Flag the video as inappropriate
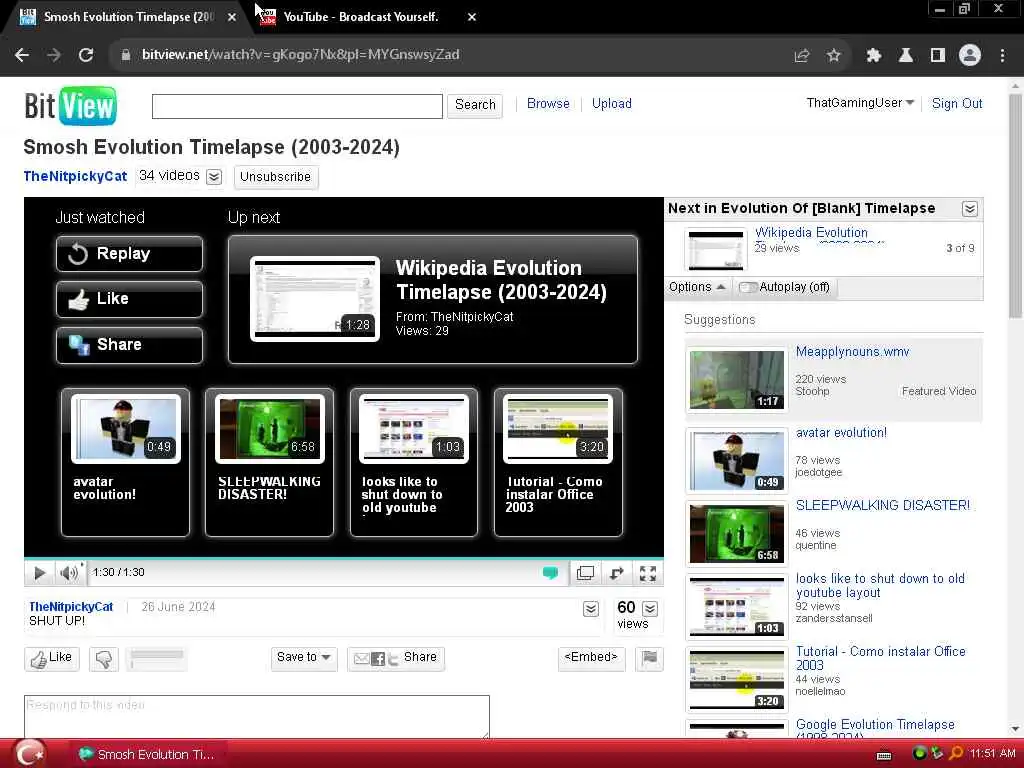 tap(649, 658)
